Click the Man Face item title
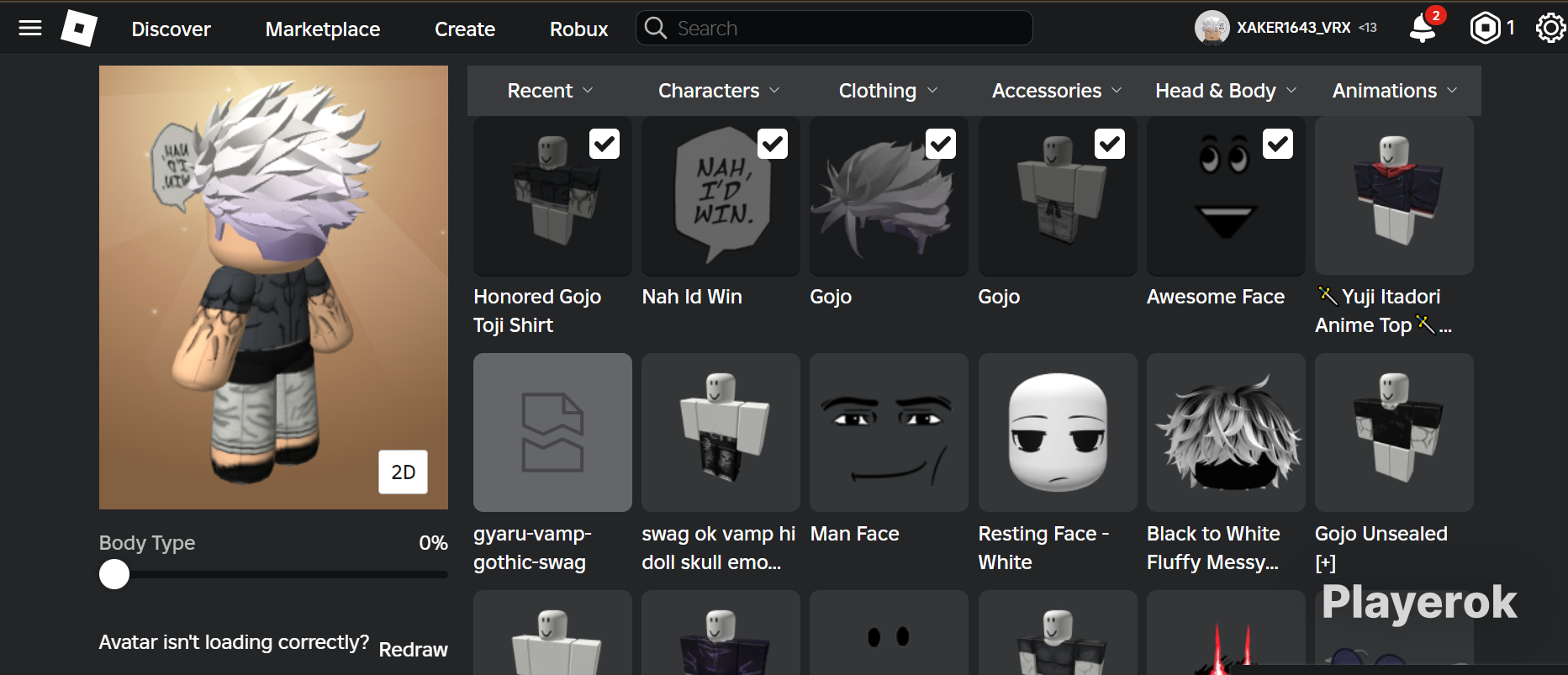 tap(854, 534)
